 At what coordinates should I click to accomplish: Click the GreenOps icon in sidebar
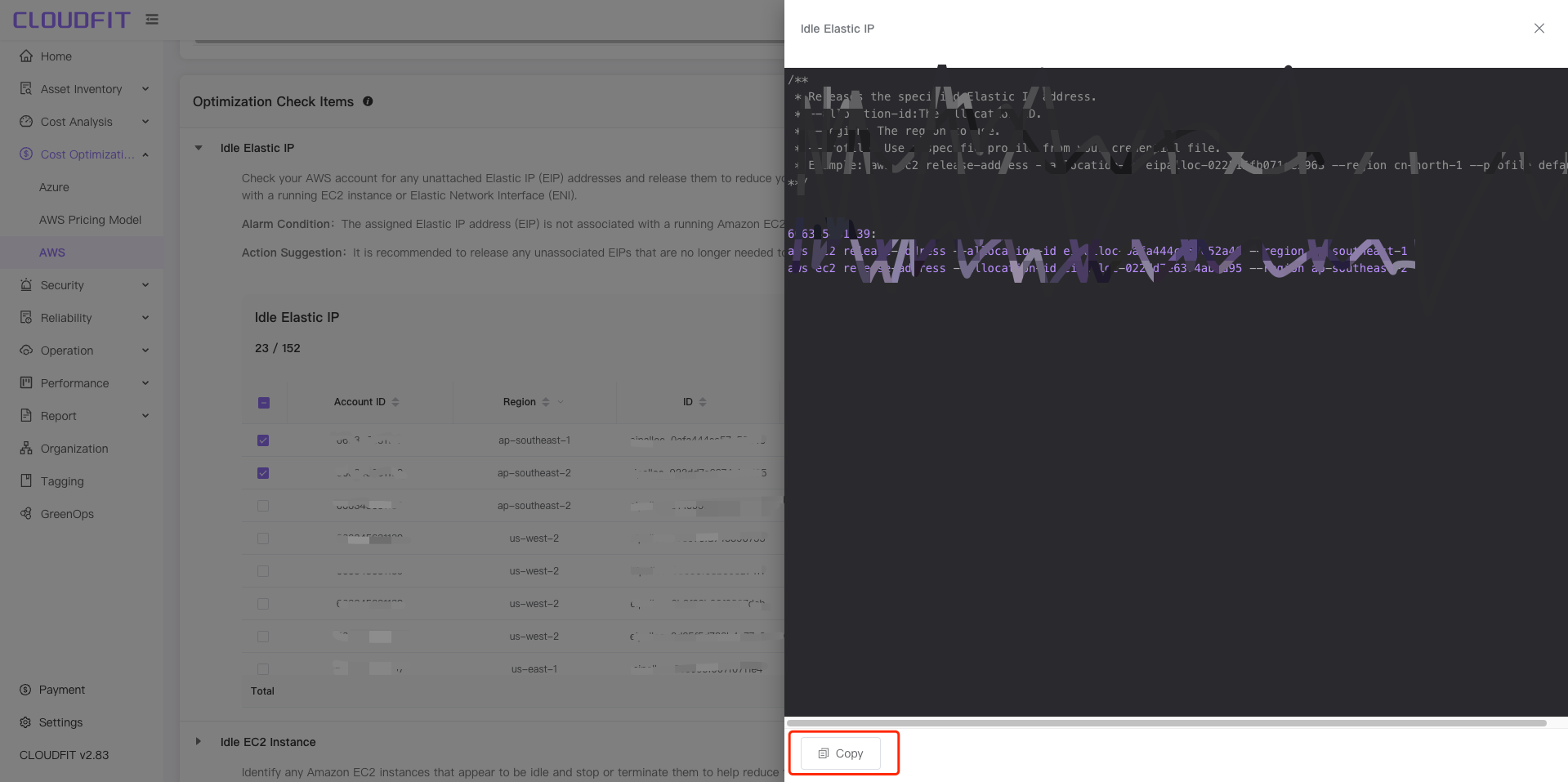(26, 513)
